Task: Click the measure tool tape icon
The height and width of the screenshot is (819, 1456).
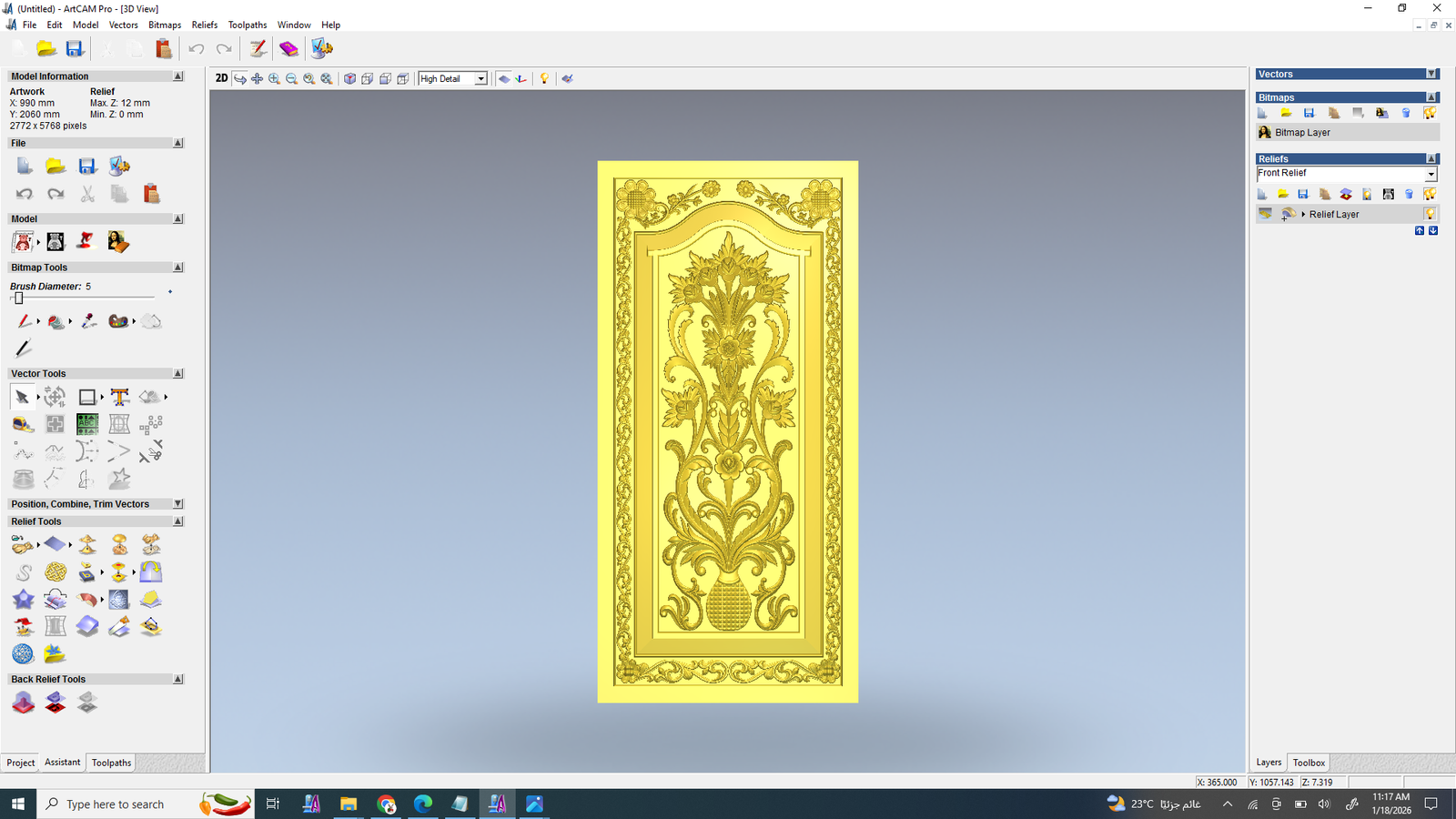Action: (x=23, y=424)
